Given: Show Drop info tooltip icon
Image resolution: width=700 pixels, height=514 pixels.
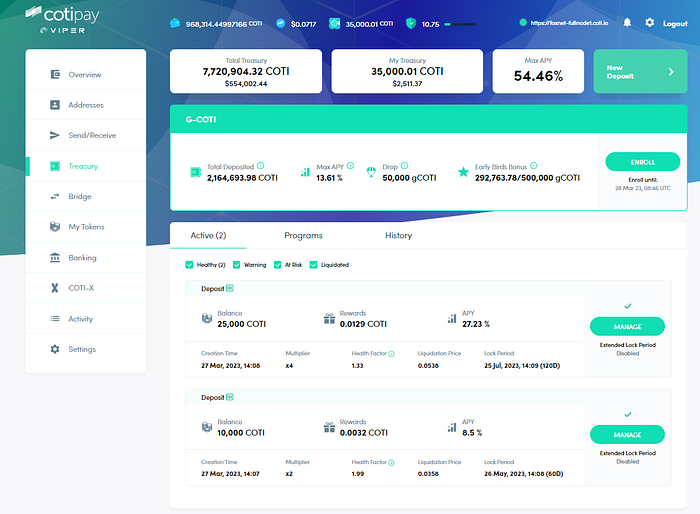Looking at the screenshot, I should pyautogui.click(x=404, y=166).
